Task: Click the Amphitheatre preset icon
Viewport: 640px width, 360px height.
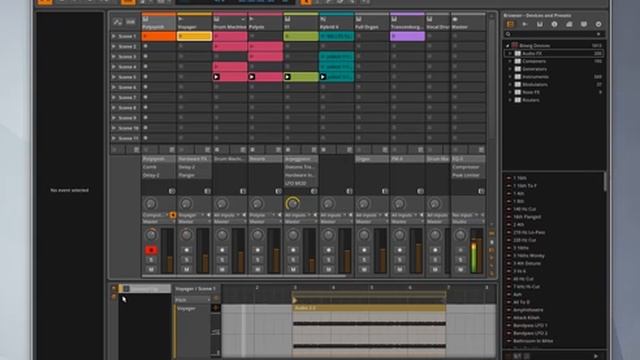Action: pos(509,310)
